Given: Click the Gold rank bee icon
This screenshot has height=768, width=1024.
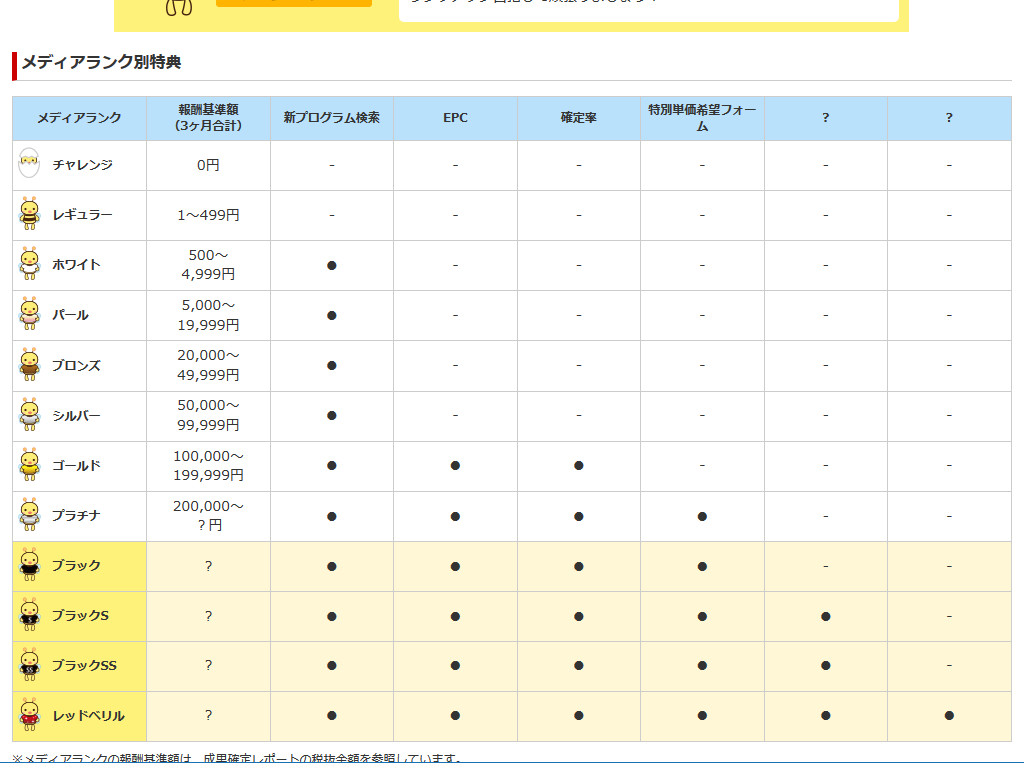Looking at the screenshot, I should tap(29, 465).
